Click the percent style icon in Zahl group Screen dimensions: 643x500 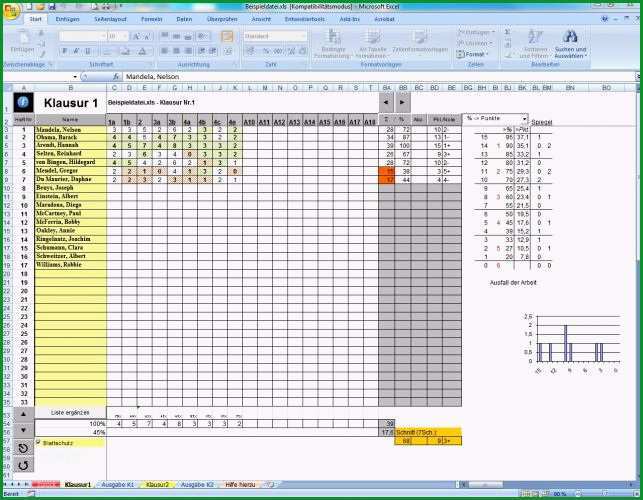click(266, 51)
